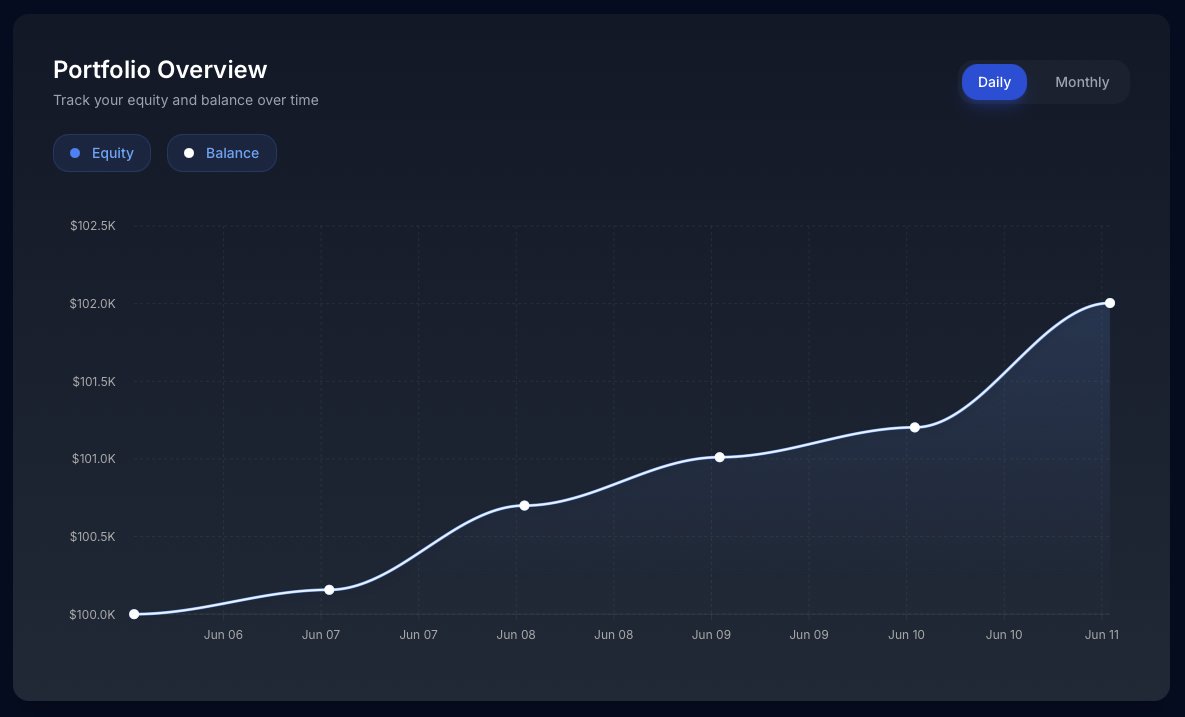Click the Jun 11 x-axis label
Viewport: 1185px width, 717px height.
pos(1101,635)
